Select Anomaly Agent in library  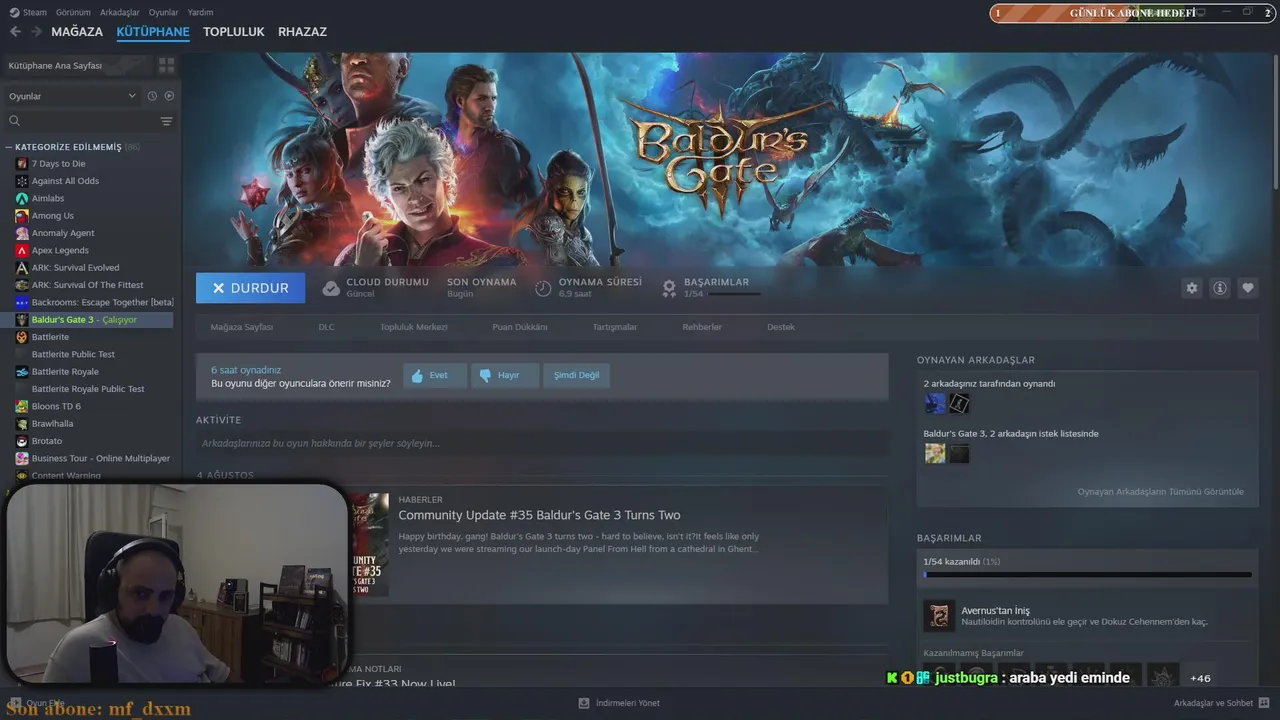tap(63, 233)
